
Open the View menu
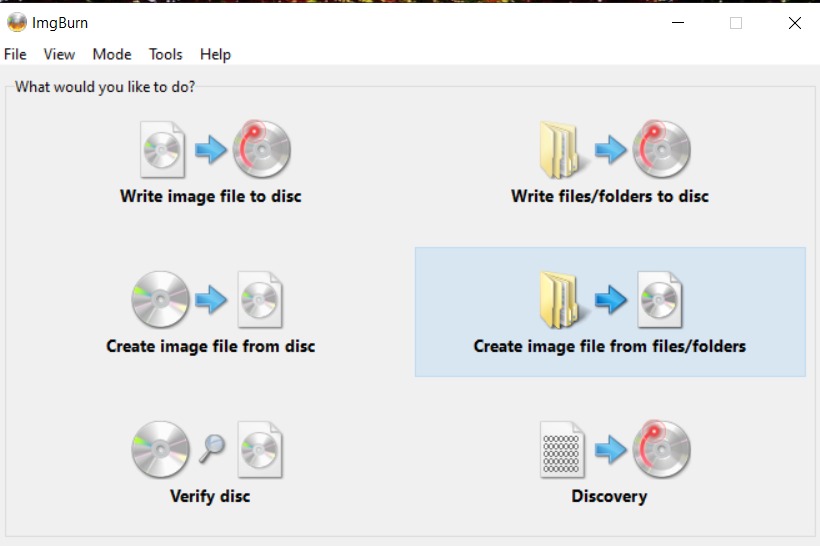point(59,54)
